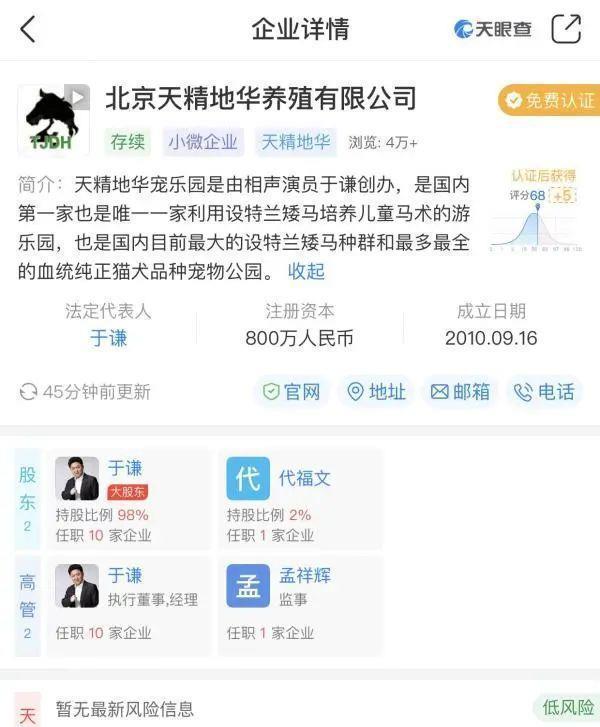The height and width of the screenshot is (727, 600).
Task: Open the 高管 executives section tab
Action: click(x=27, y=606)
